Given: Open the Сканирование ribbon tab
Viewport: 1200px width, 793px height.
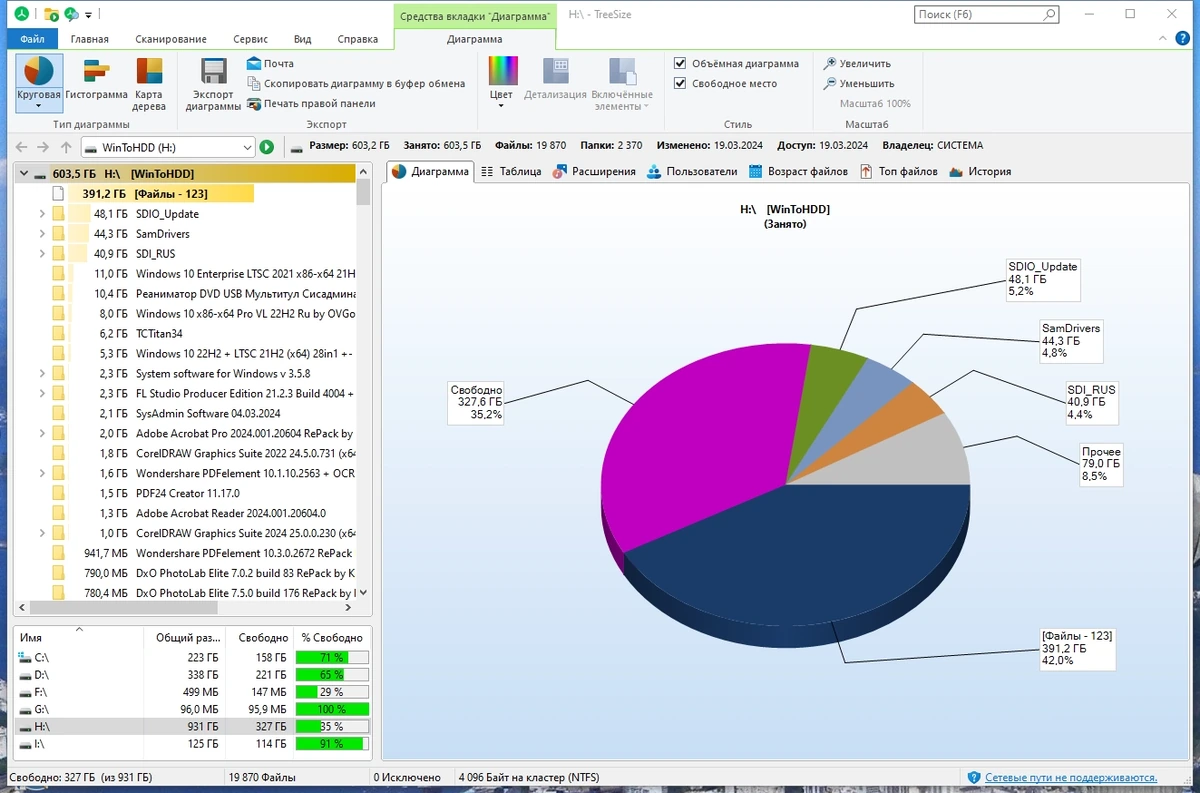Looking at the screenshot, I should point(169,39).
